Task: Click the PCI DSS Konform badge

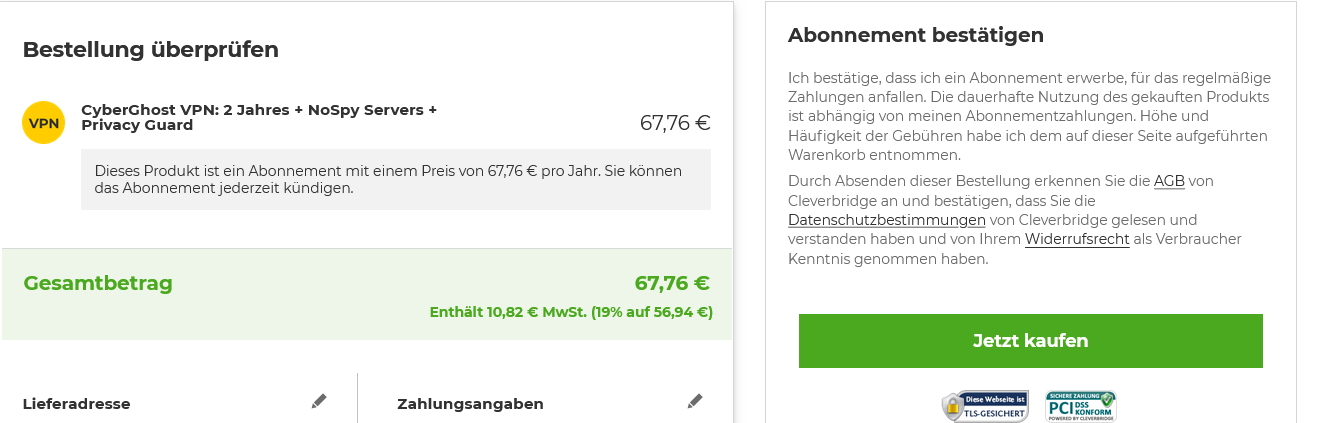Action: pyautogui.click(x=1081, y=406)
